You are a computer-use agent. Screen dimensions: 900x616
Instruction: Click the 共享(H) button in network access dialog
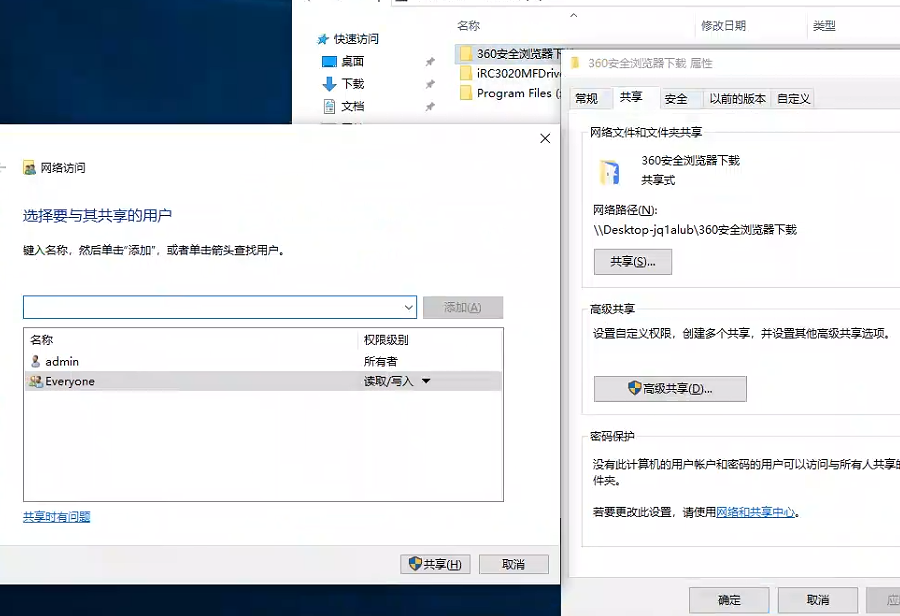click(435, 564)
